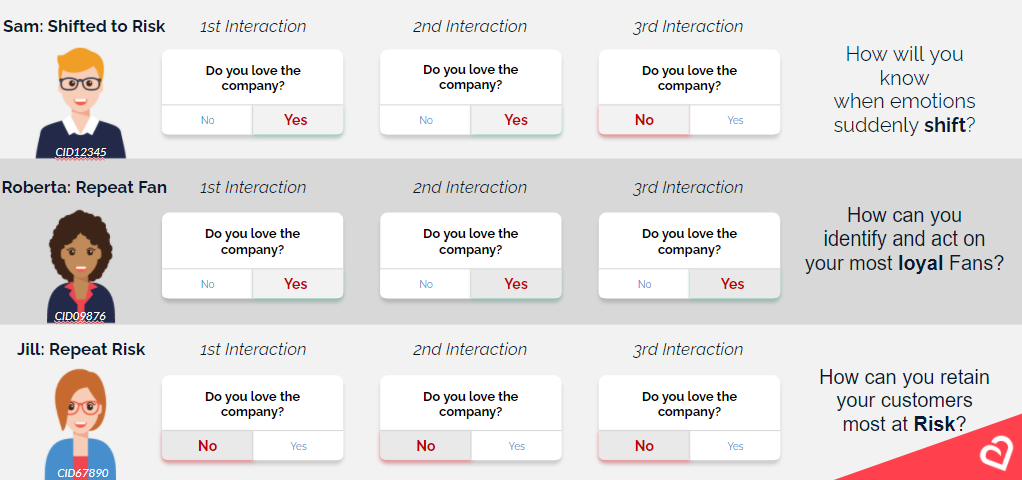
Task: Choose Yes in Jill's 3rd Interaction card
Action: (735, 446)
